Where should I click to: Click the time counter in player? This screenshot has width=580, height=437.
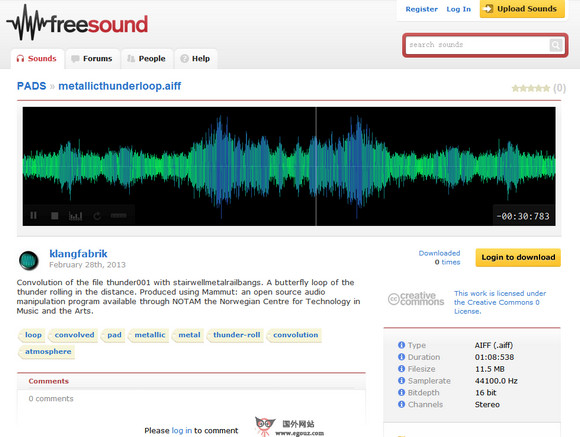tap(523, 216)
